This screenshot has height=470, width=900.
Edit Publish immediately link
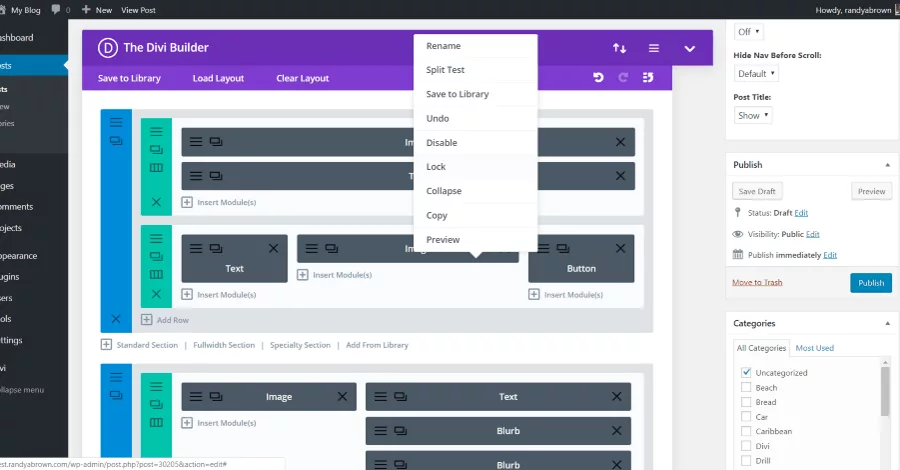830,255
